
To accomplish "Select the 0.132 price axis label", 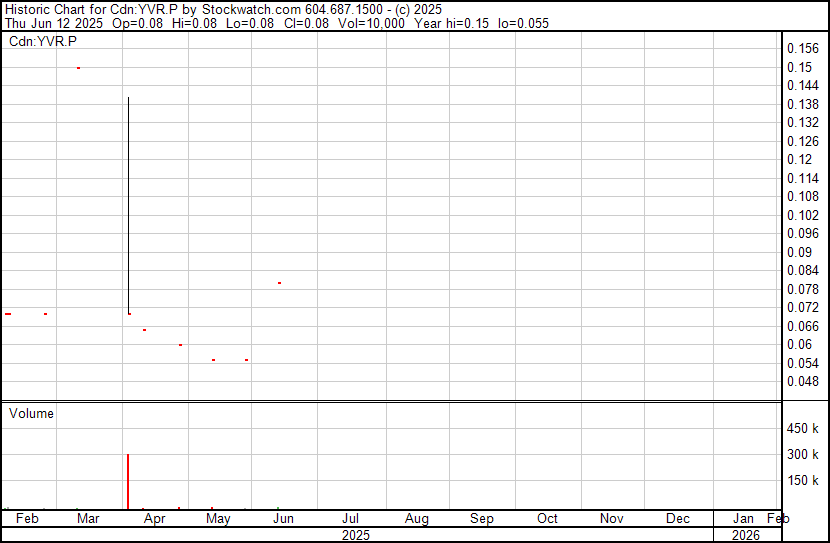I will pos(802,122).
